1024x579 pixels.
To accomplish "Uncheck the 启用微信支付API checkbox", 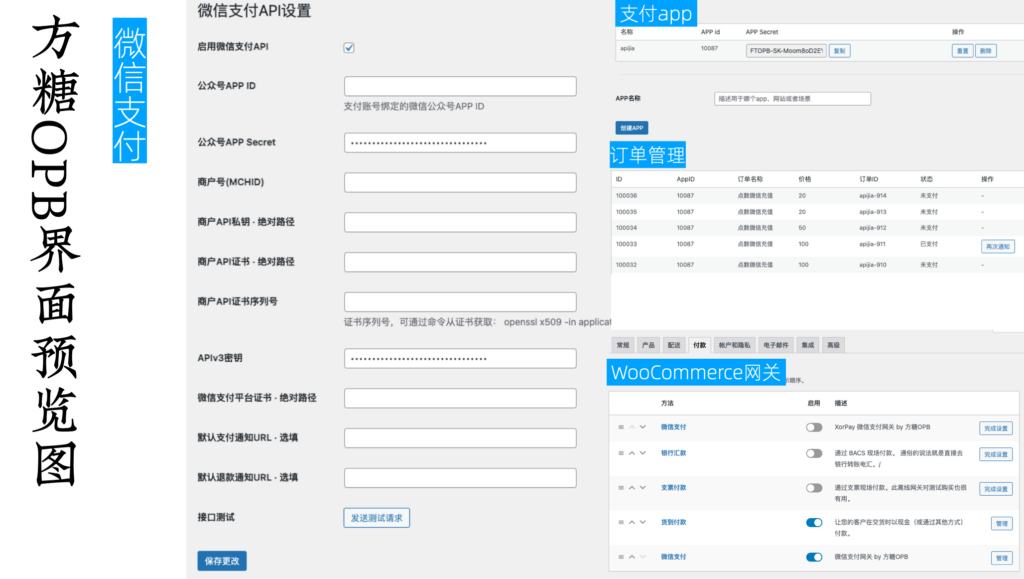I will [x=349, y=47].
